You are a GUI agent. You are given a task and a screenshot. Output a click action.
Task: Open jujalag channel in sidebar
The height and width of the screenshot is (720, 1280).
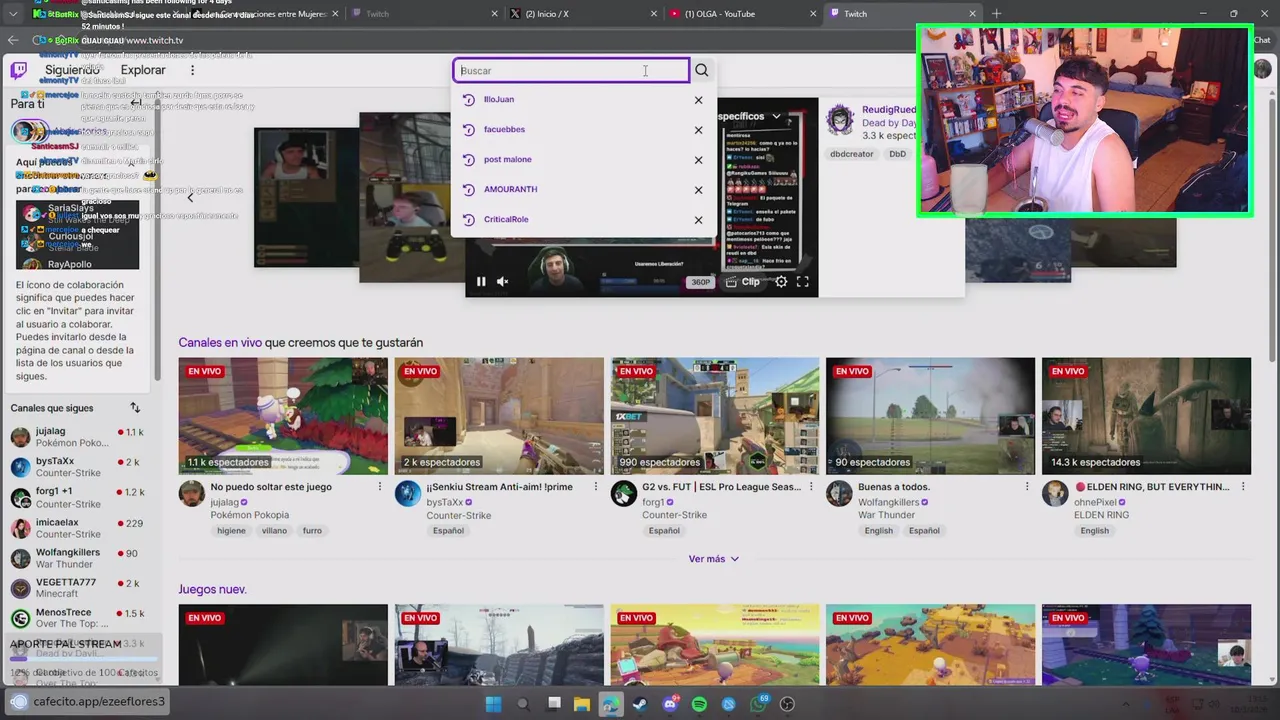[x=80, y=437]
